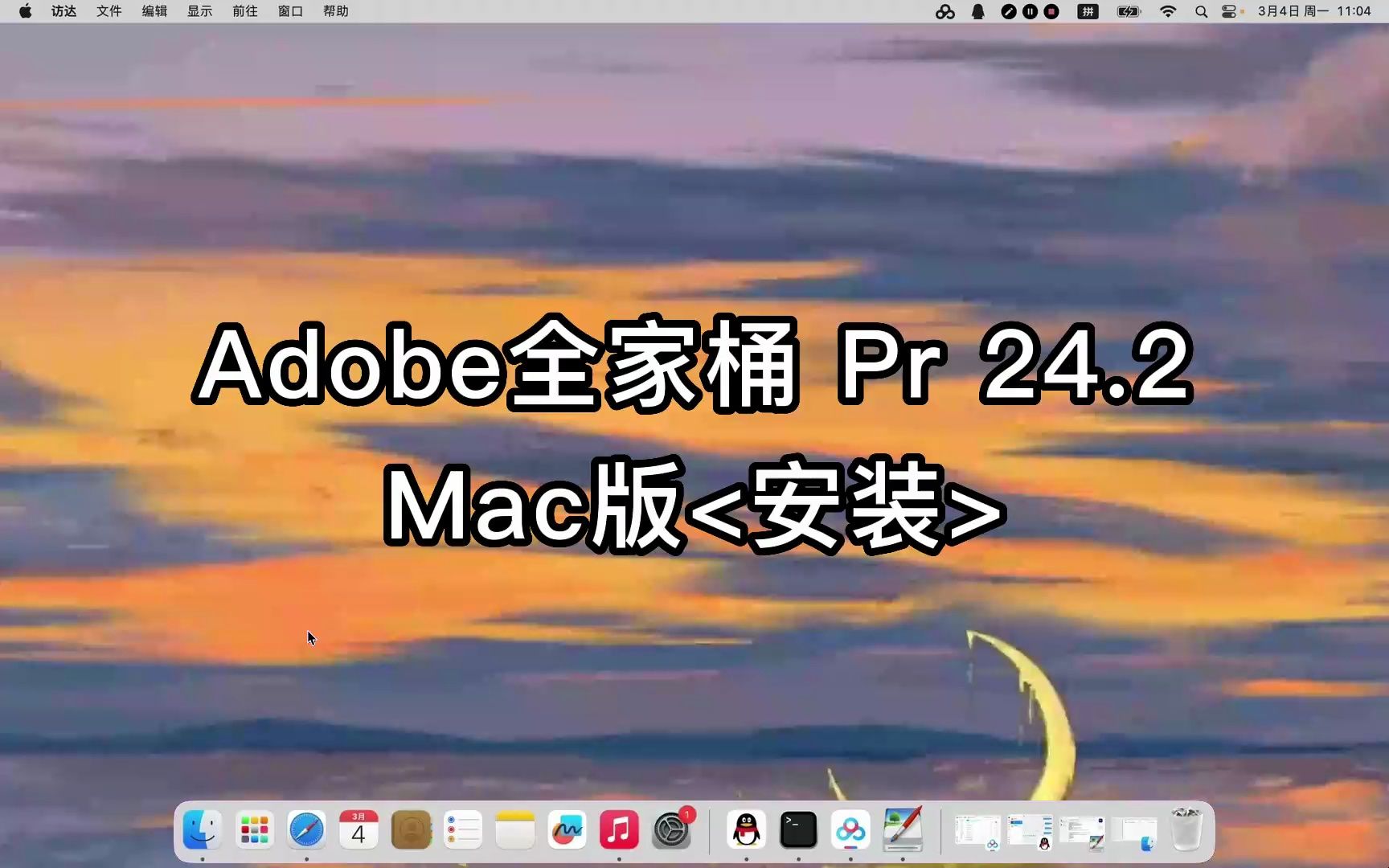Launch Safari from the Dock
This screenshot has height=868, width=1389.
click(306, 829)
